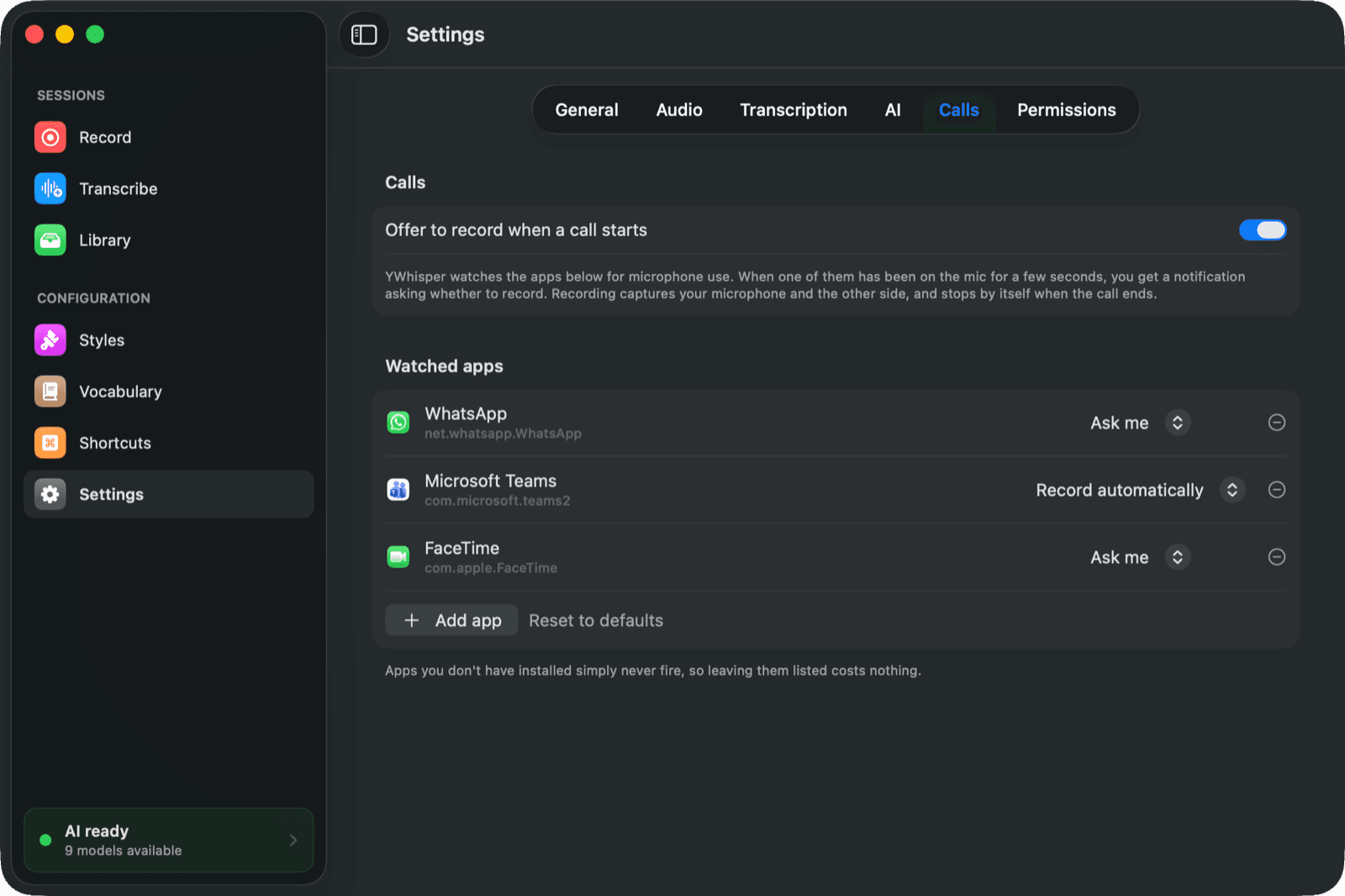1345x896 pixels.
Task: Click the WhatsApp app icon
Action: (398, 422)
